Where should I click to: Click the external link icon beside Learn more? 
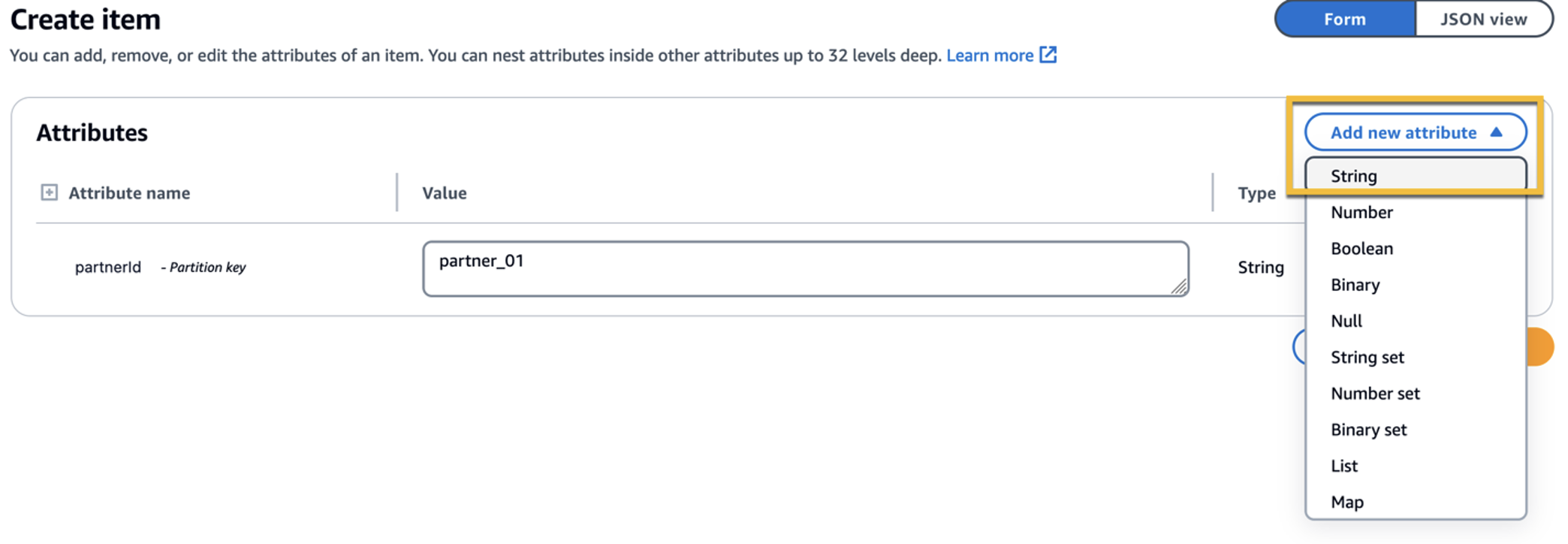point(1049,55)
